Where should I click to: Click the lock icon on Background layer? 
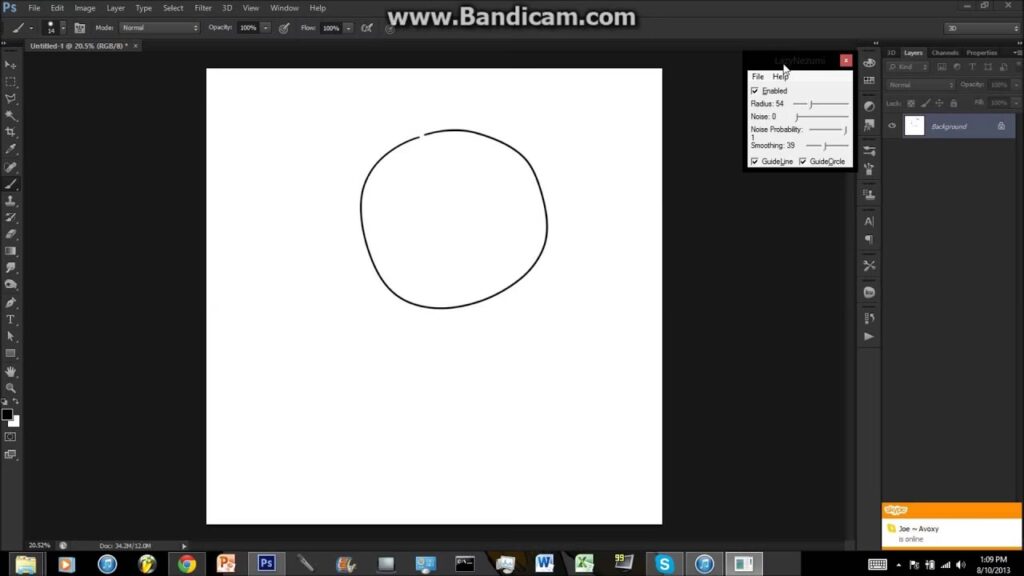click(x=1001, y=127)
